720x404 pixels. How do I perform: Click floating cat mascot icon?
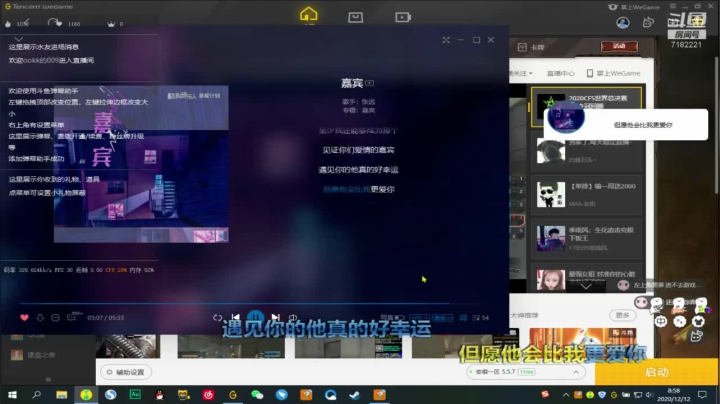(696, 337)
